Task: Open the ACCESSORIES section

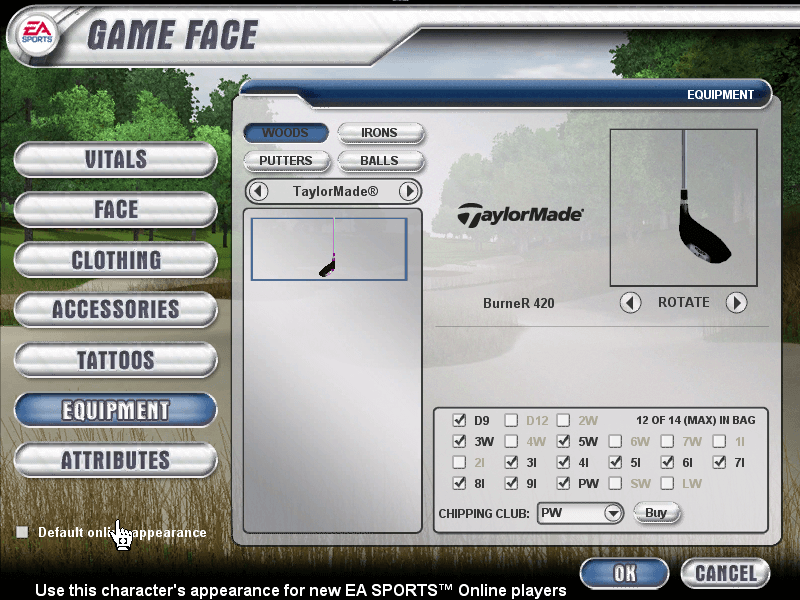Action: pyautogui.click(x=116, y=309)
